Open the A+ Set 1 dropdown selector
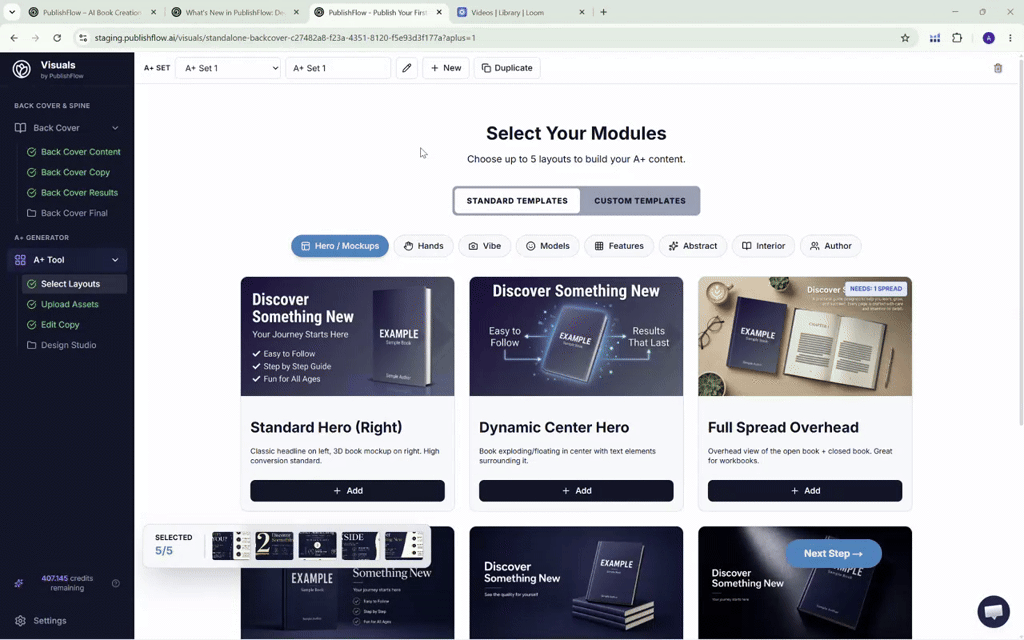The width and height of the screenshot is (1024, 640). [228, 68]
